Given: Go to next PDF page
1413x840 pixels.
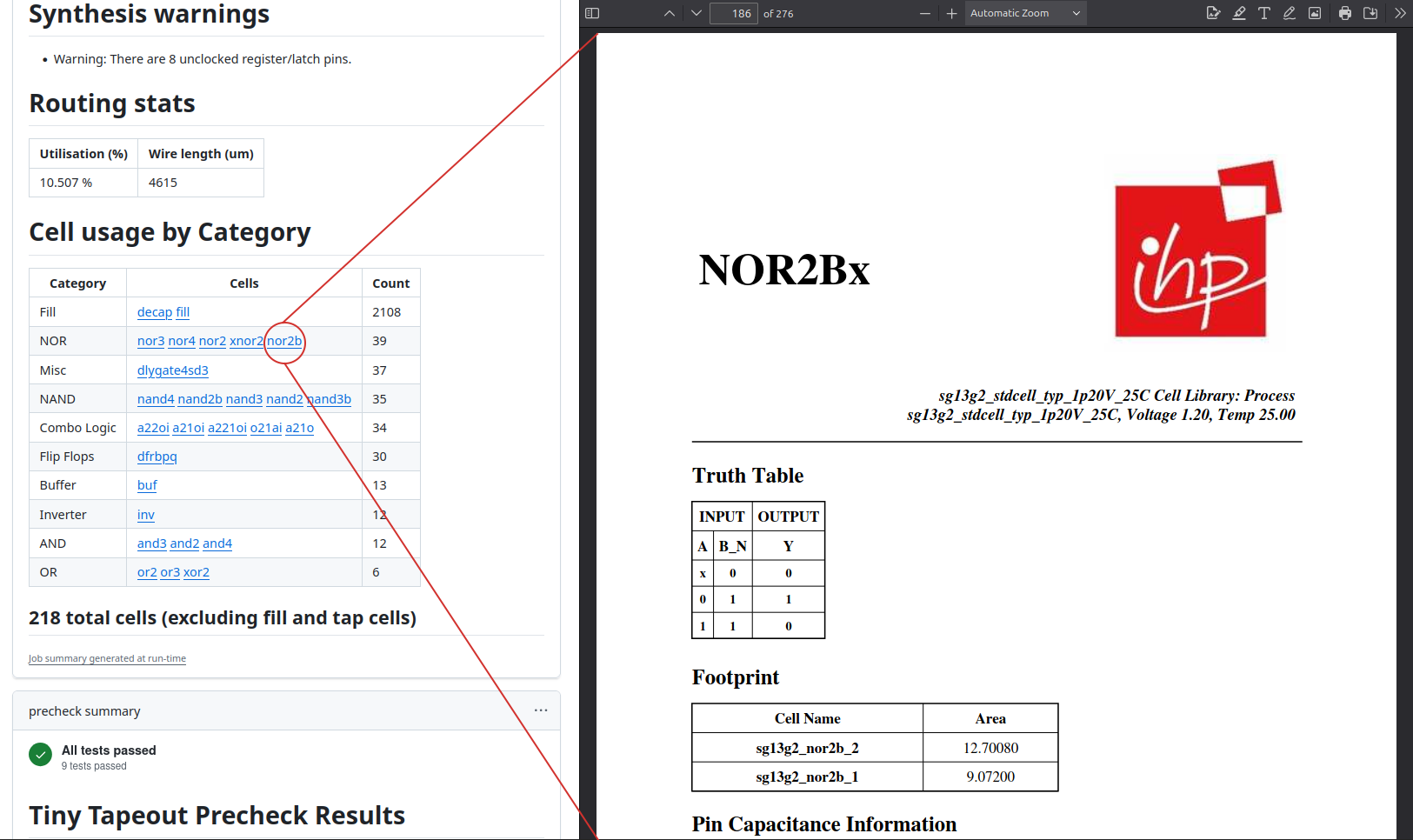Looking at the screenshot, I should [697, 13].
